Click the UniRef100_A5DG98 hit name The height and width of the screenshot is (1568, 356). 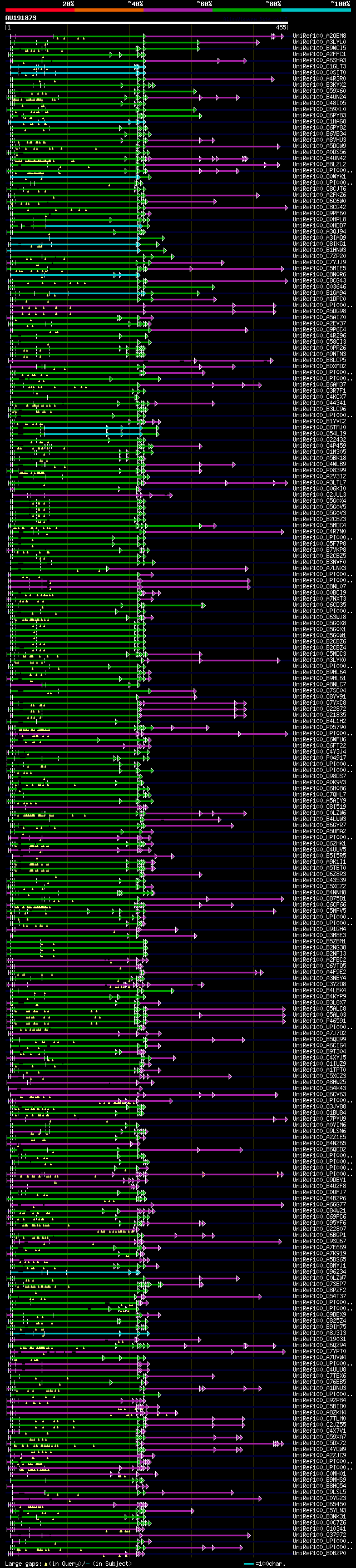click(x=319, y=311)
